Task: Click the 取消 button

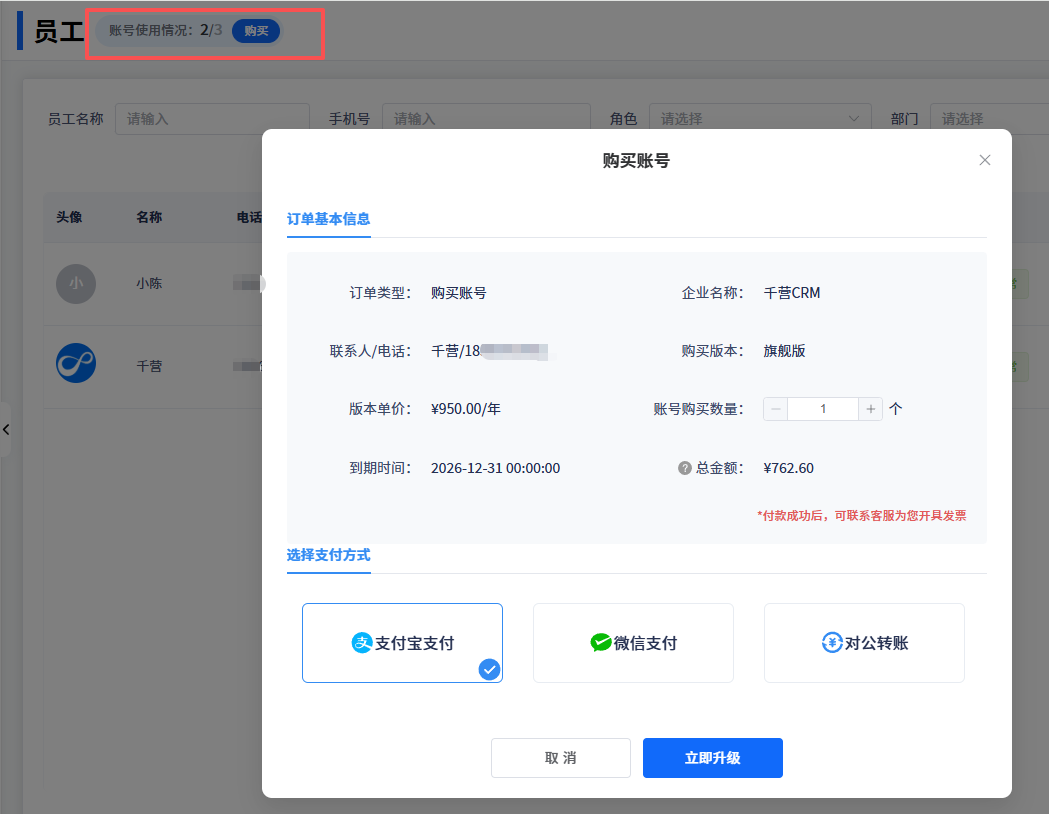Action: (x=560, y=758)
